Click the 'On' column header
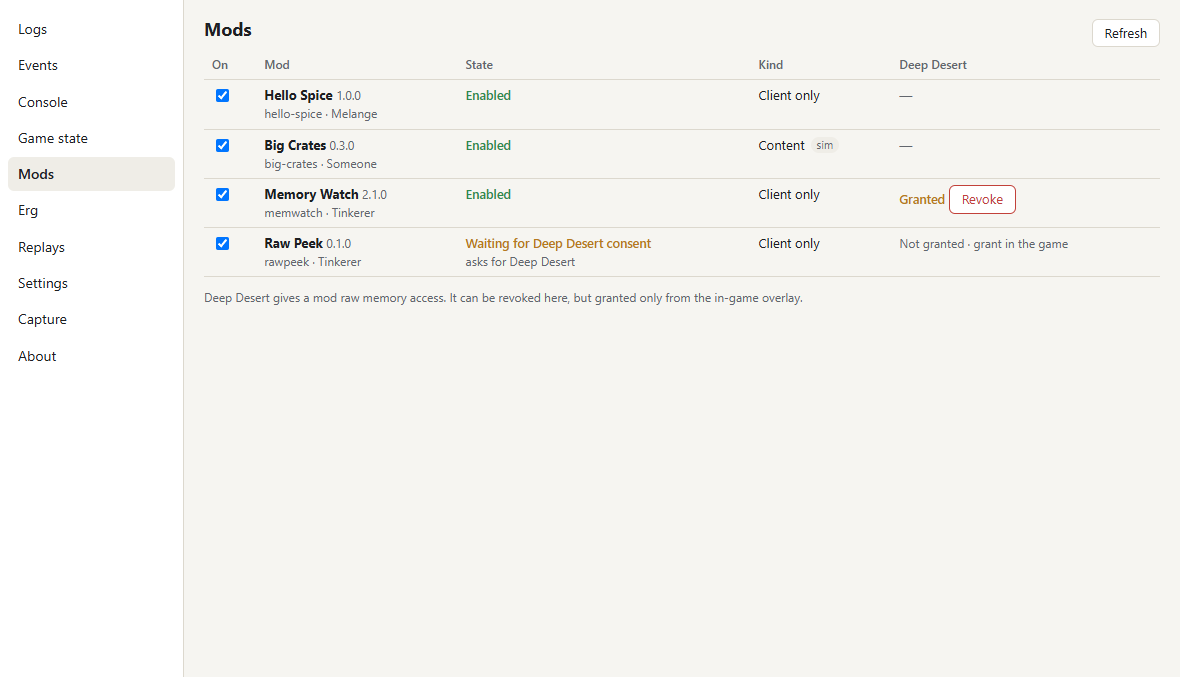This screenshot has width=1180, height=677. pyautogui.click(x=220, y=65)
